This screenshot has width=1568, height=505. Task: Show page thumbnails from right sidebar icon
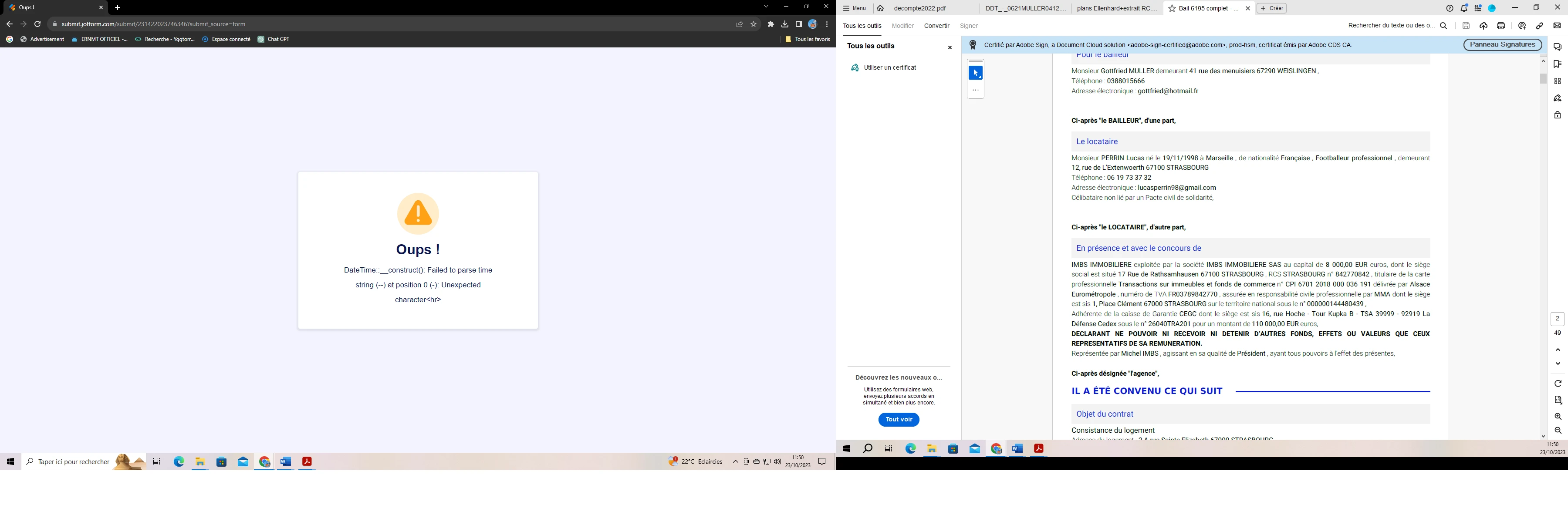[x=1557, y=80]
